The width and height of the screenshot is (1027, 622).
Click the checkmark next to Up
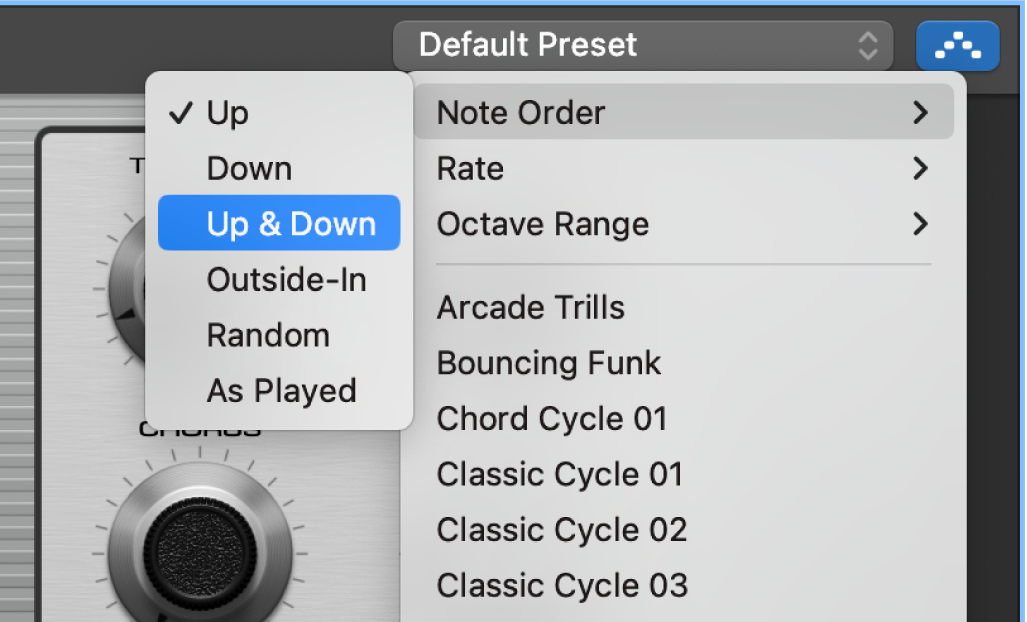click(179, 113)
